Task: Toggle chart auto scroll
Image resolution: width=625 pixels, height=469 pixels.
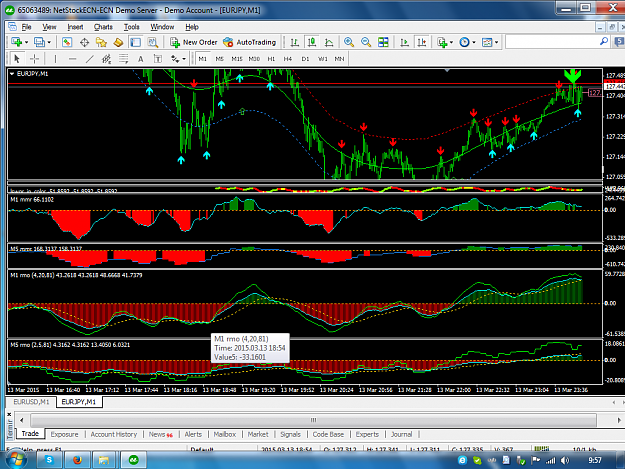Action: [x=404, y=42]
